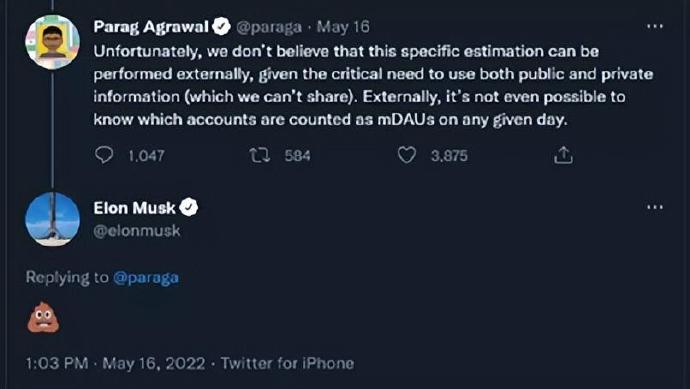Screen dimensions: 690x389
Task: Open more options on Parag Agrawal's tweet
Action: tap(655, 26)
